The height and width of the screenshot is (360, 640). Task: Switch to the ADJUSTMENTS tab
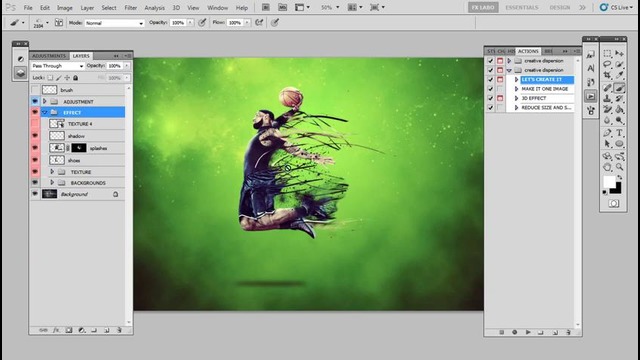[49, 56]
